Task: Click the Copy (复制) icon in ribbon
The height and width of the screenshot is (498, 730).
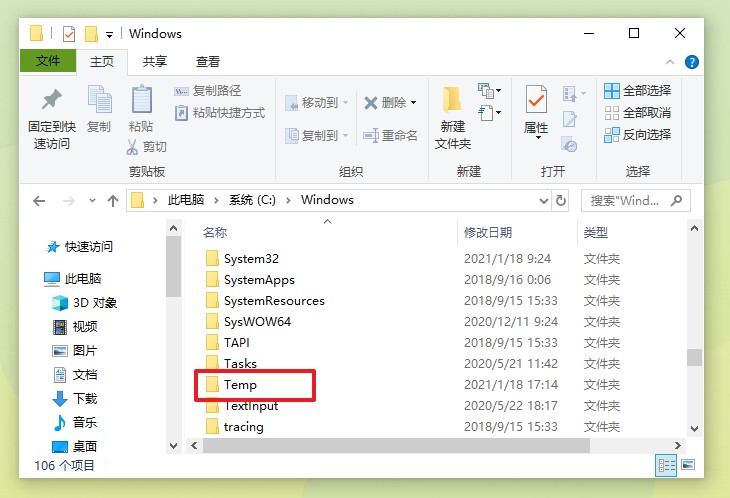Action: pyautogui.click(x=100, y=99)
